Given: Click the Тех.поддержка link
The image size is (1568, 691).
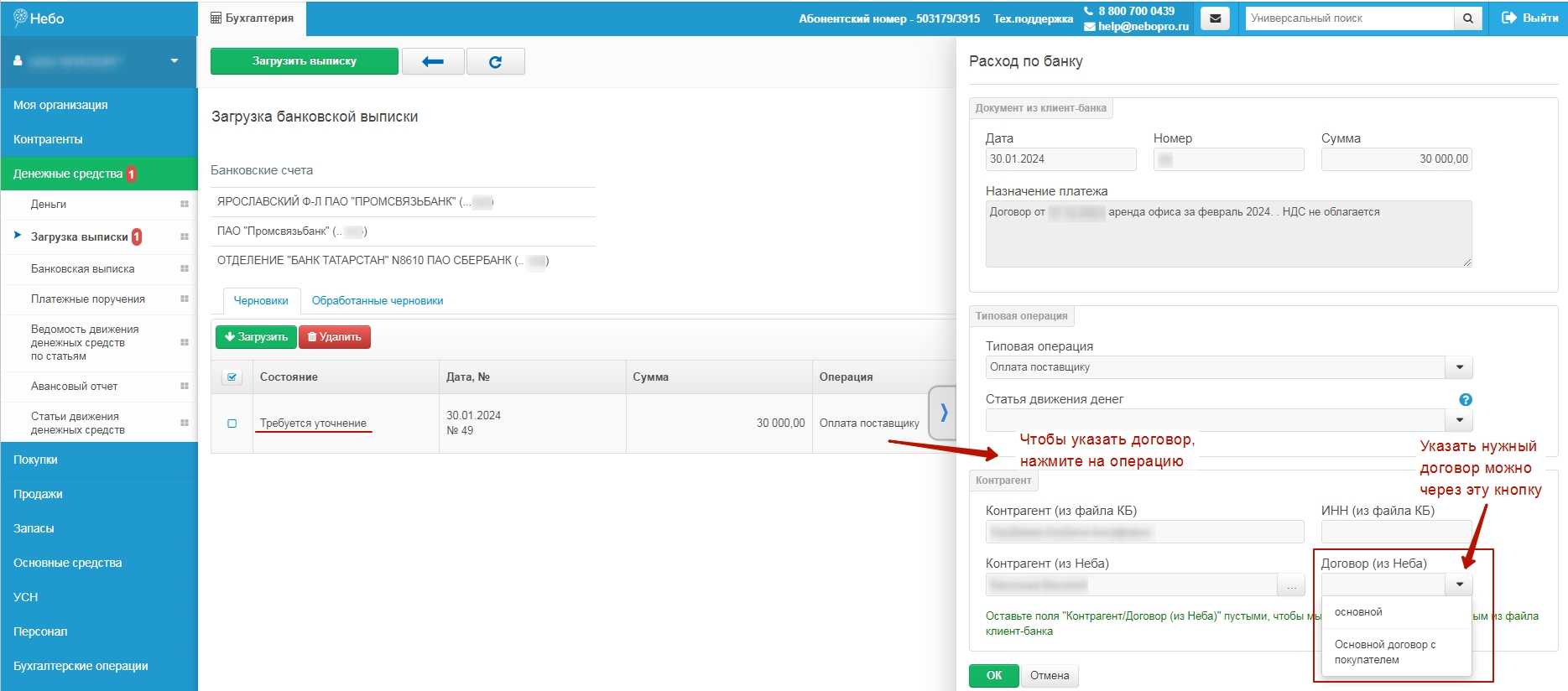Looking at the screenshot, I should 1033,18.
